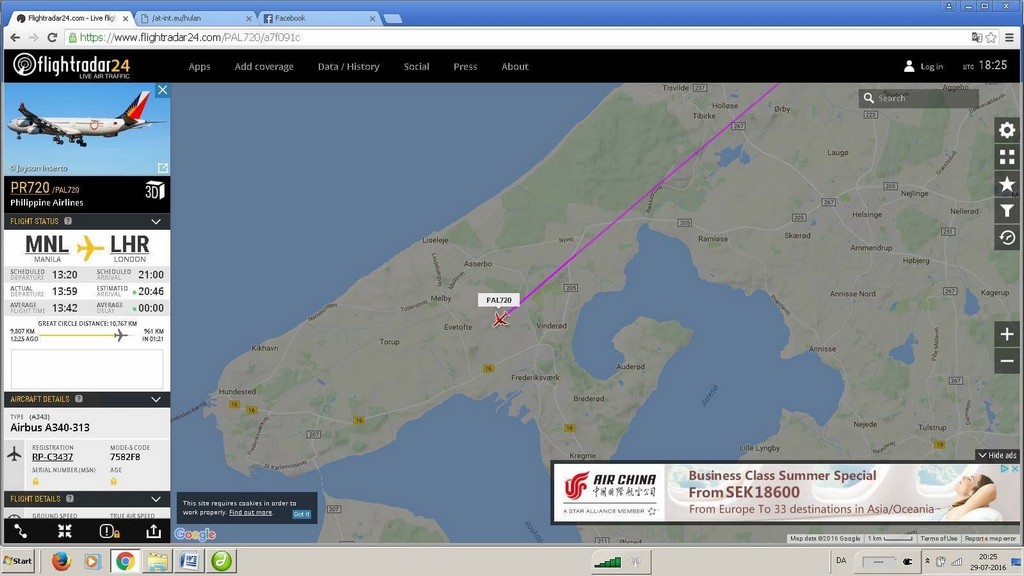The image size is (1024, 576).
Task: Click the browser back arrow
Action: coord(15,38)
